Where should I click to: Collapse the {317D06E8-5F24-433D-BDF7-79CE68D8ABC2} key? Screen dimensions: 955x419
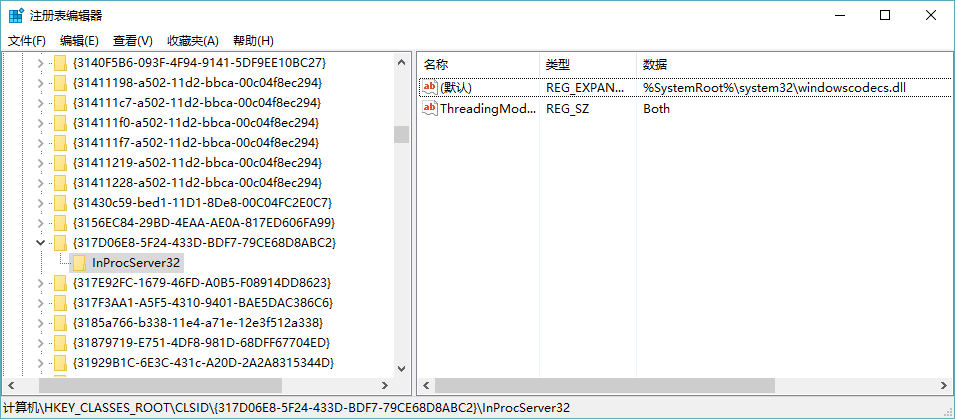(x=40, y=243)
